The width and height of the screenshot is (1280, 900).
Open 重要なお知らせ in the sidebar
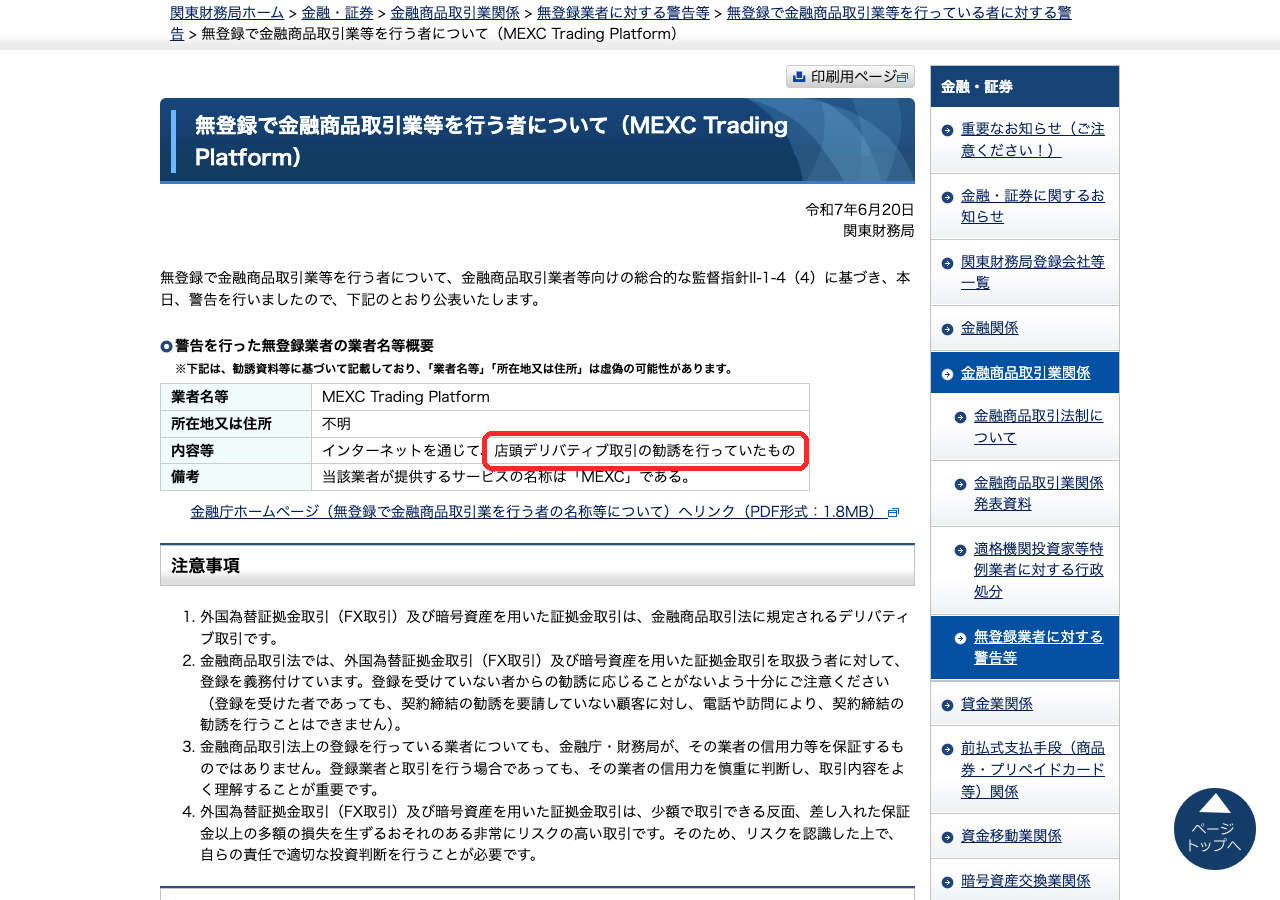(1033, 140)
